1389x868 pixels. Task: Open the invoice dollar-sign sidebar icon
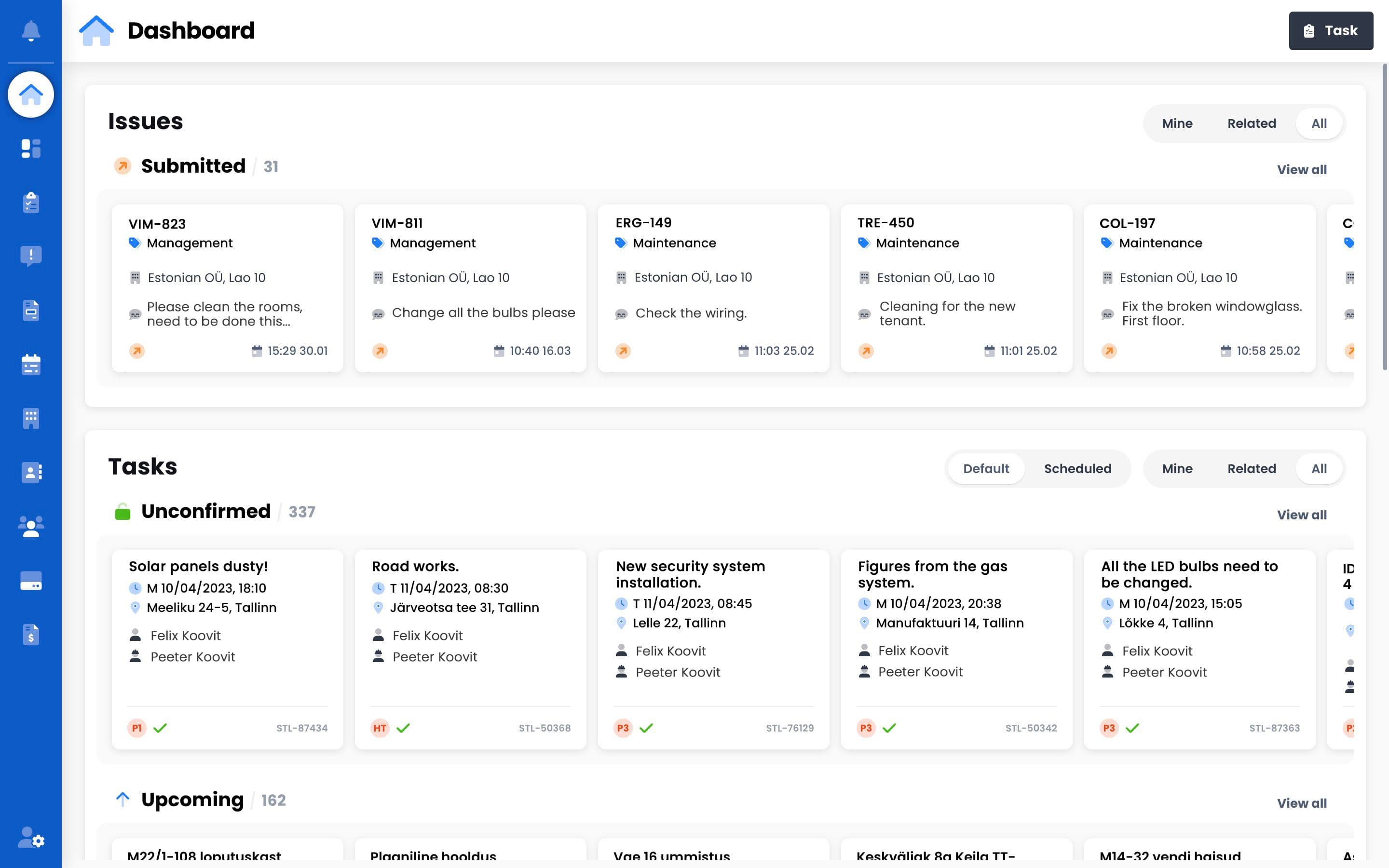(x=31, y=634)
